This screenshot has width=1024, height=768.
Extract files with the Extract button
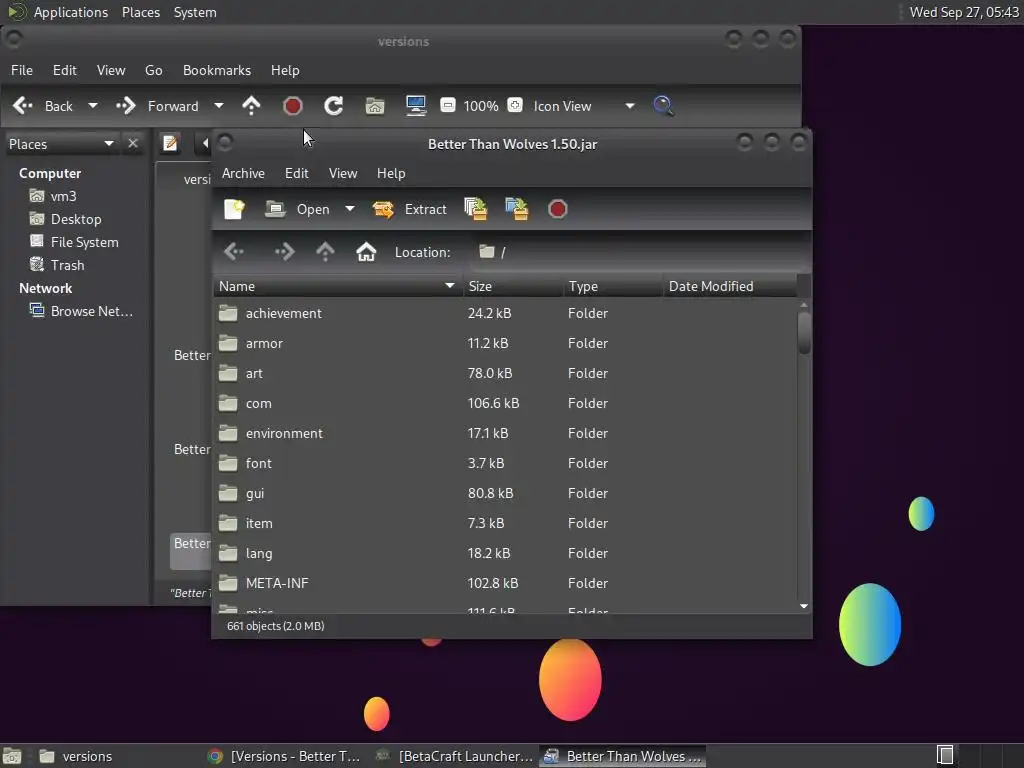409,209
